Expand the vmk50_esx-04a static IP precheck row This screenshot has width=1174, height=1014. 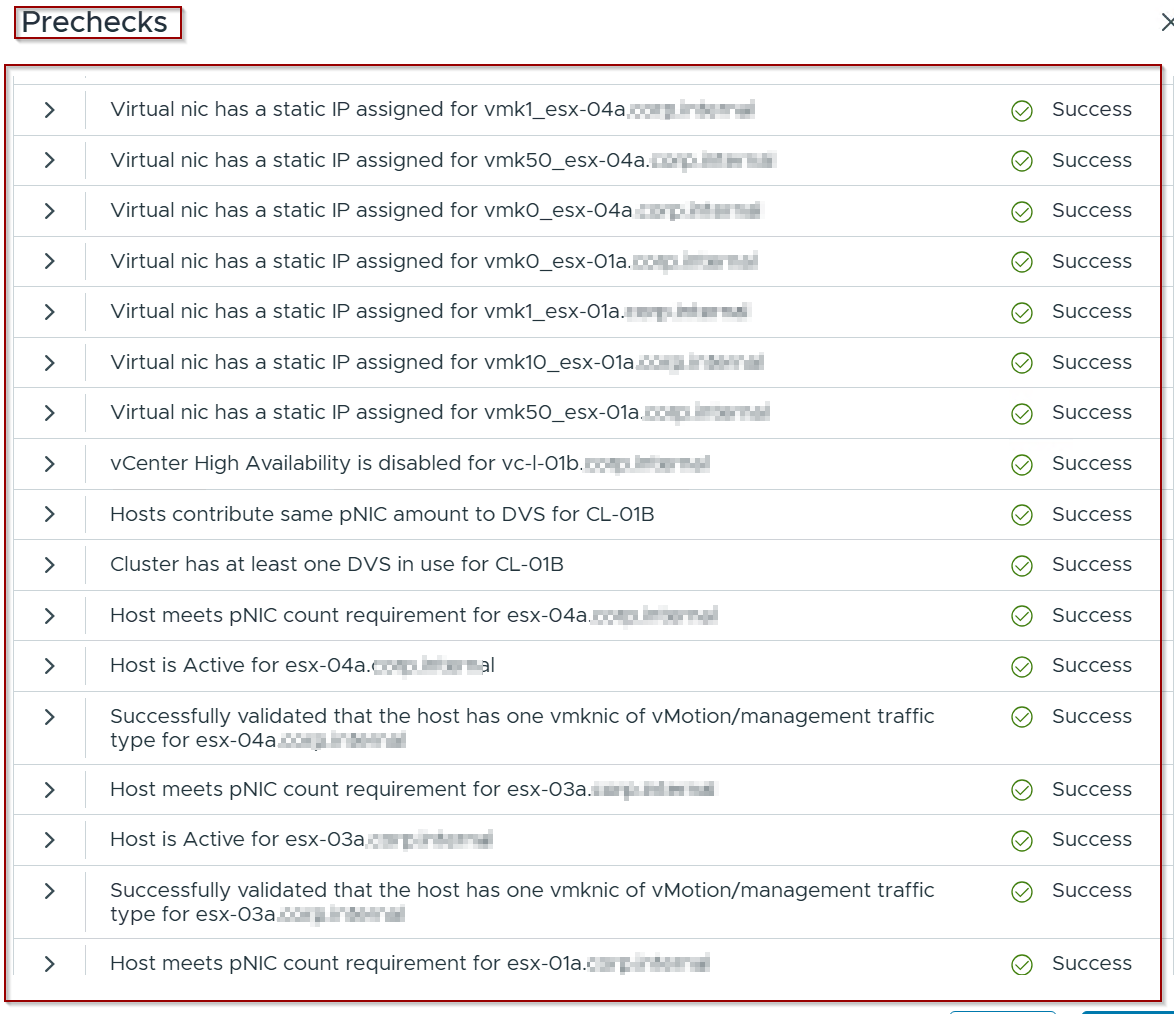[49, 160]
